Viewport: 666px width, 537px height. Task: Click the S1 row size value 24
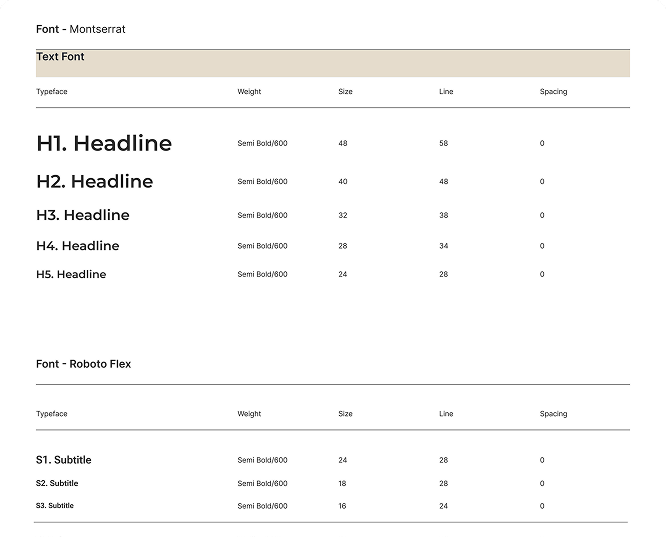point(343,460)
